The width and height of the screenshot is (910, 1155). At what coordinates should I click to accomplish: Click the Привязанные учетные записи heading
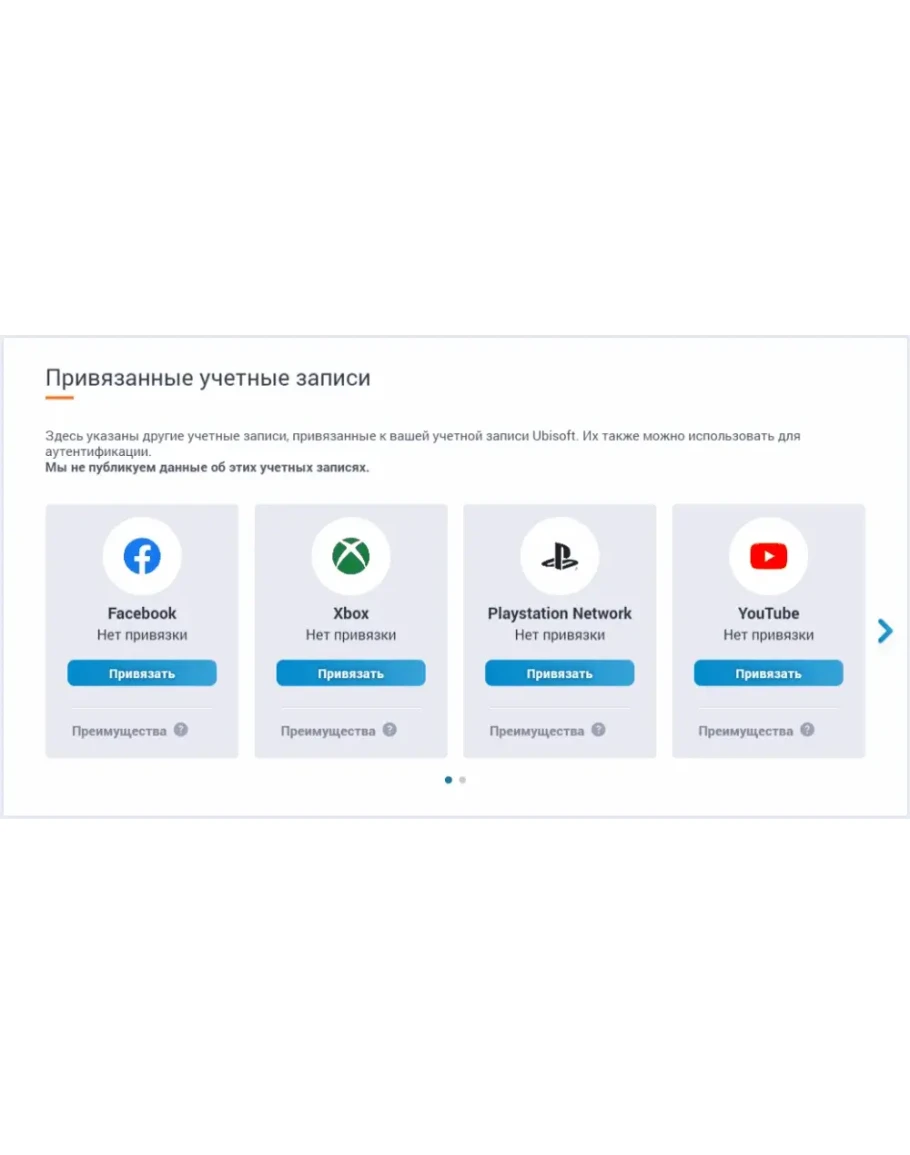(x=208, y=378)
